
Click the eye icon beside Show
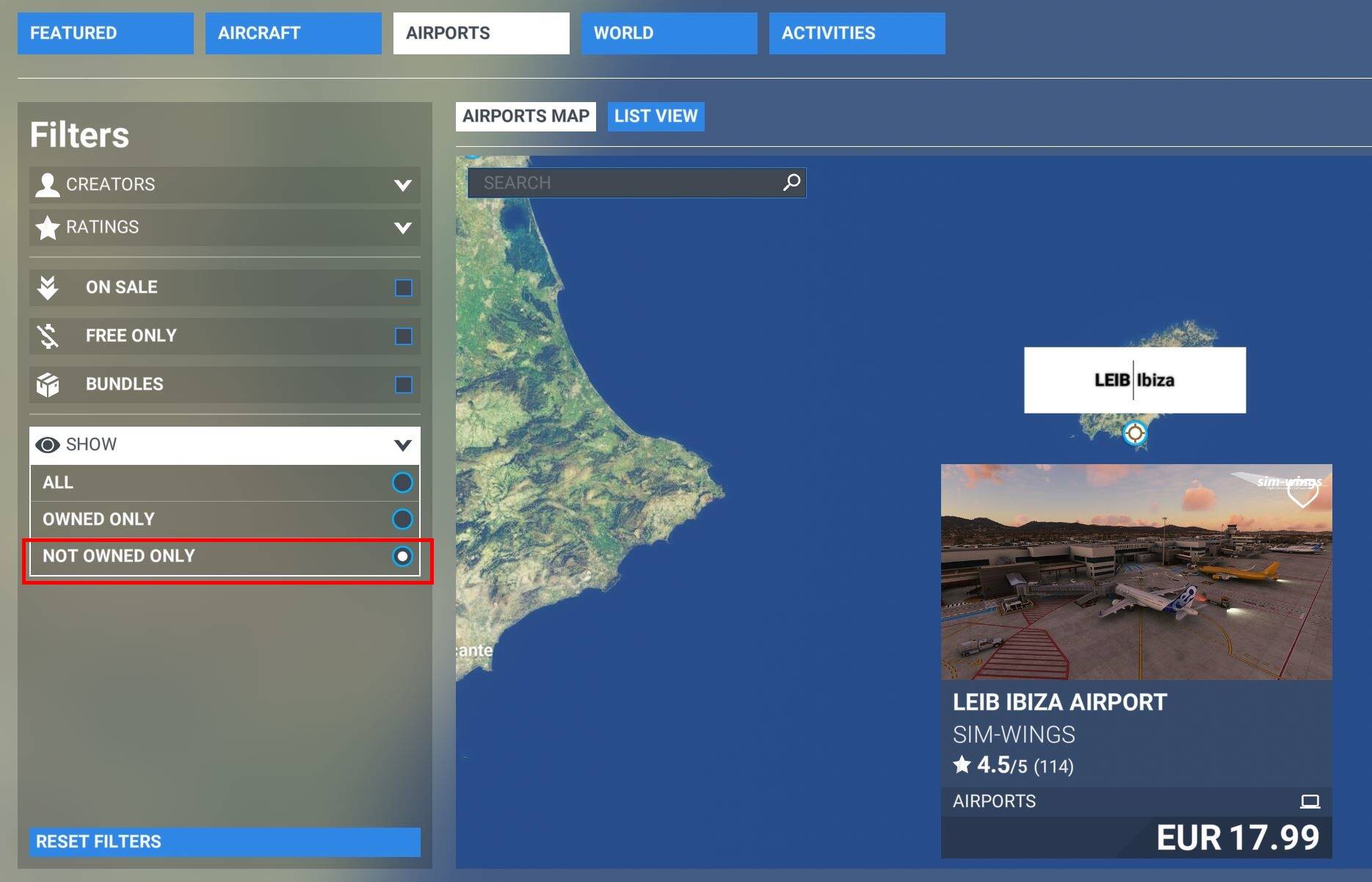click(x=48, y=445)
